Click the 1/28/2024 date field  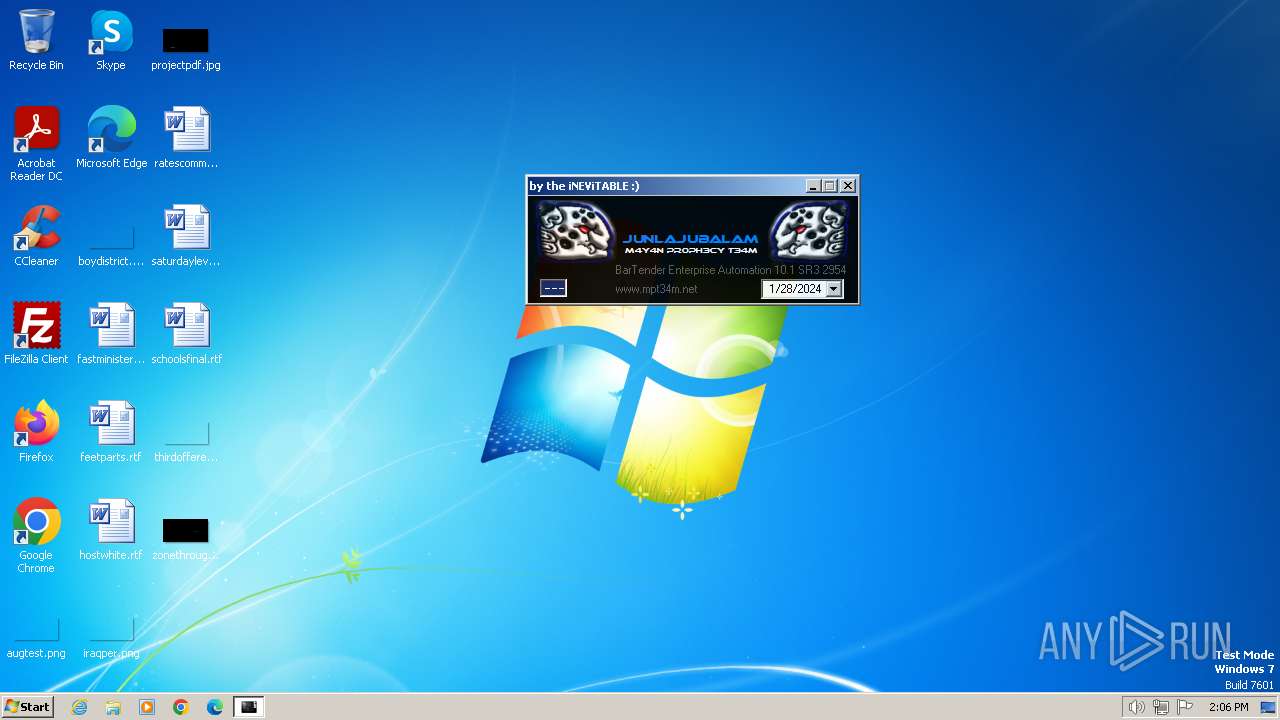[x=795, y=289]
